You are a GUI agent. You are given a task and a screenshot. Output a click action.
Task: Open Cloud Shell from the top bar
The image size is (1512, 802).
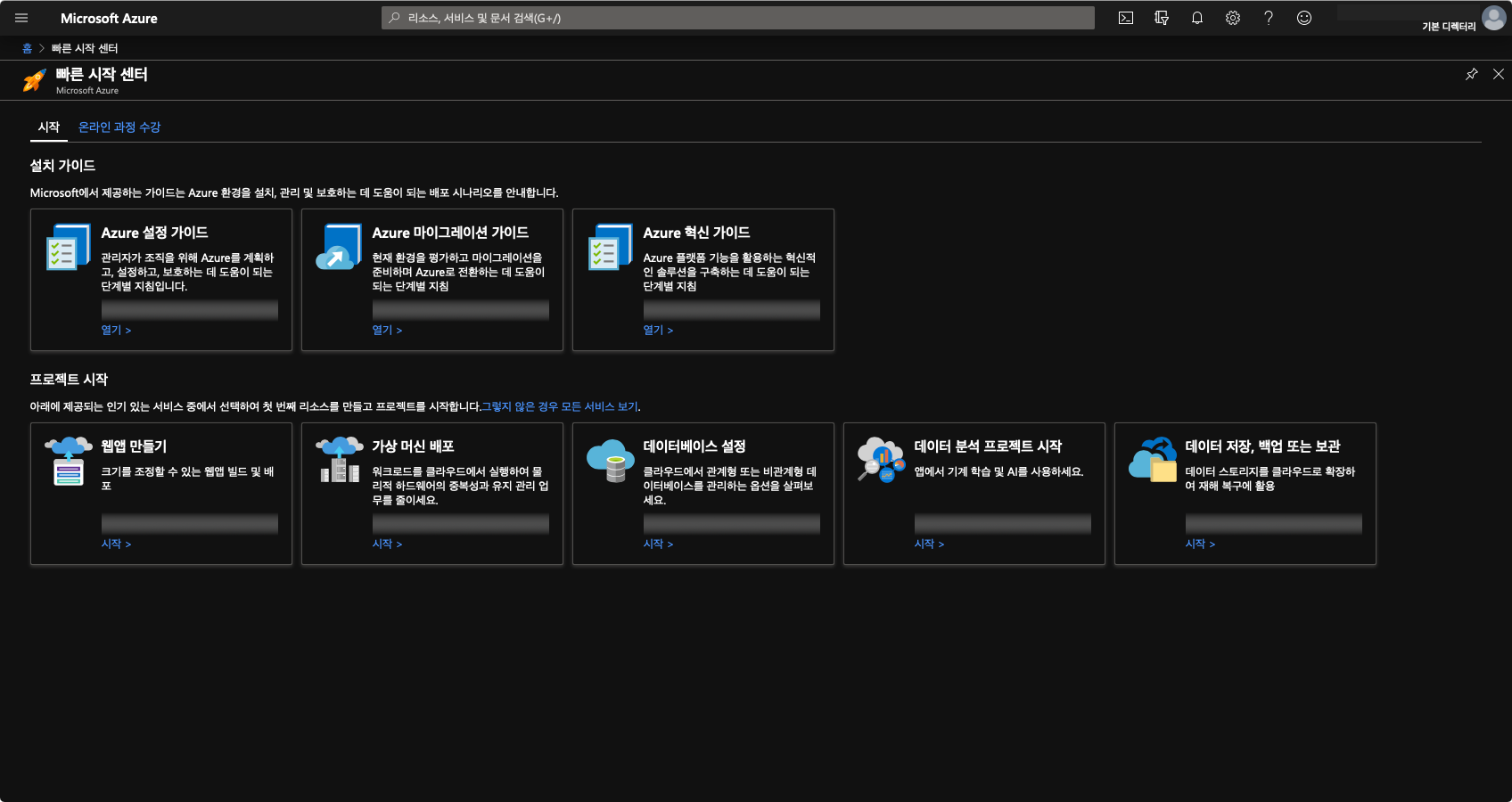(x=1126, y=18)
